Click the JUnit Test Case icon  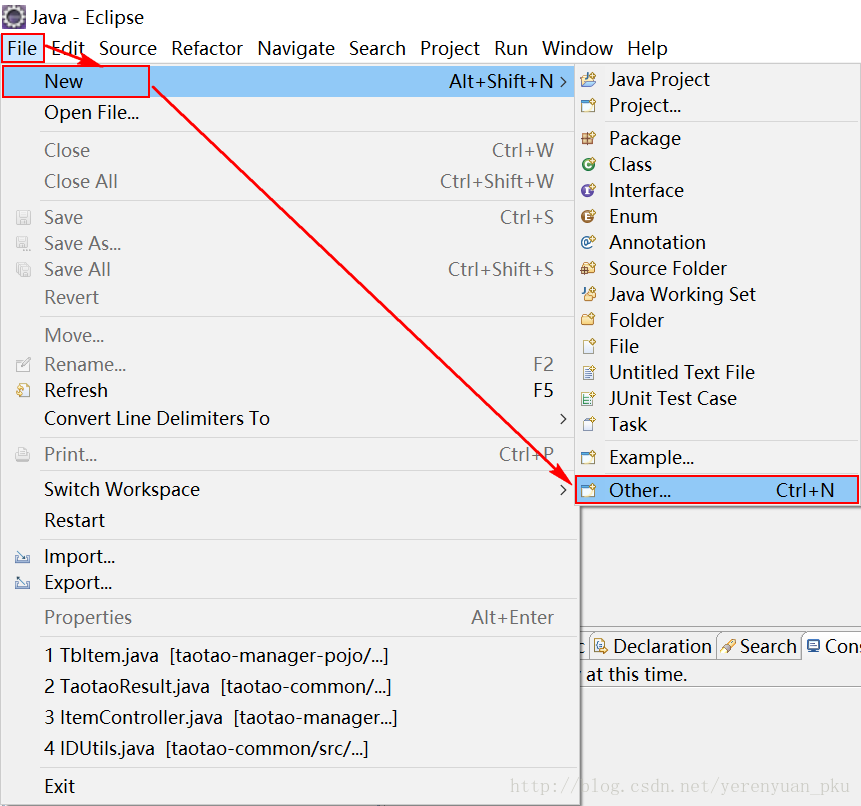coord(589,398)
